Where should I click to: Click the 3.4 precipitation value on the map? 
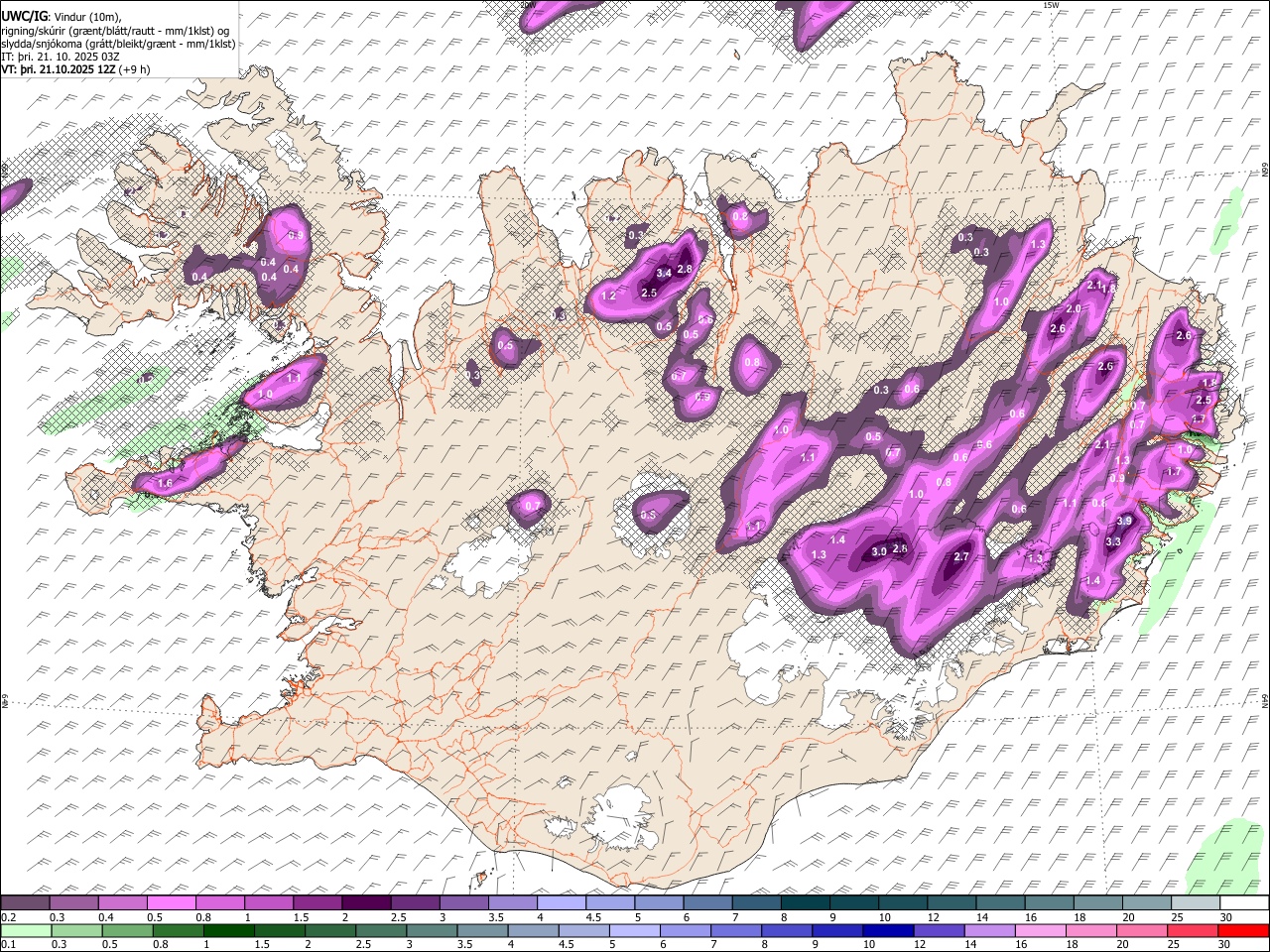[x=665, y=273]
